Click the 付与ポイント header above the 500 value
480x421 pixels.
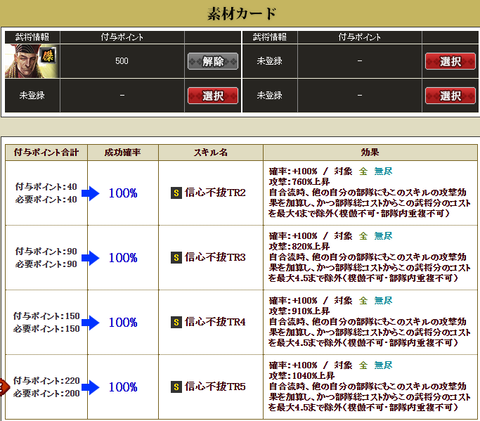122,37
